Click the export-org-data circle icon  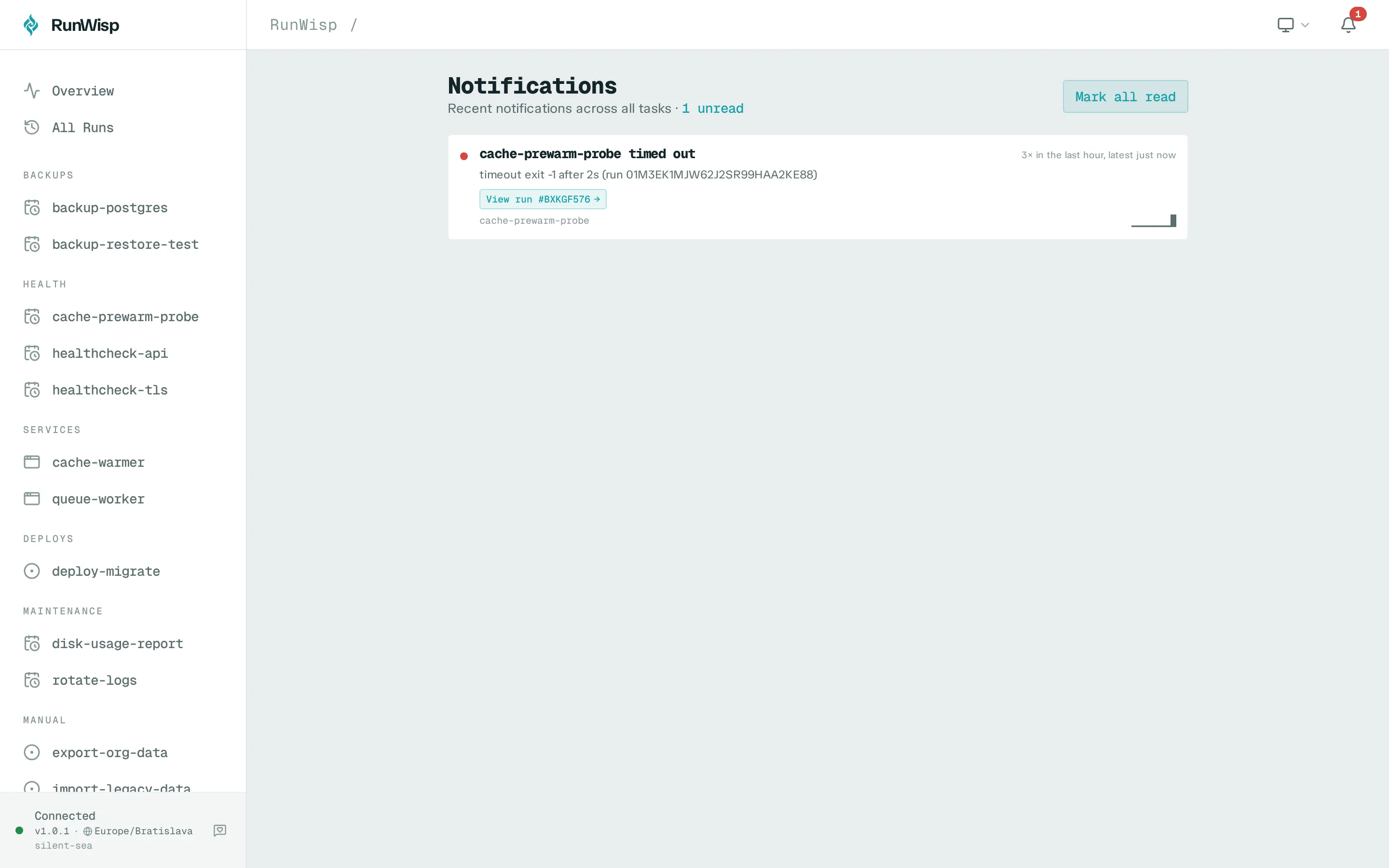[31, 753]
